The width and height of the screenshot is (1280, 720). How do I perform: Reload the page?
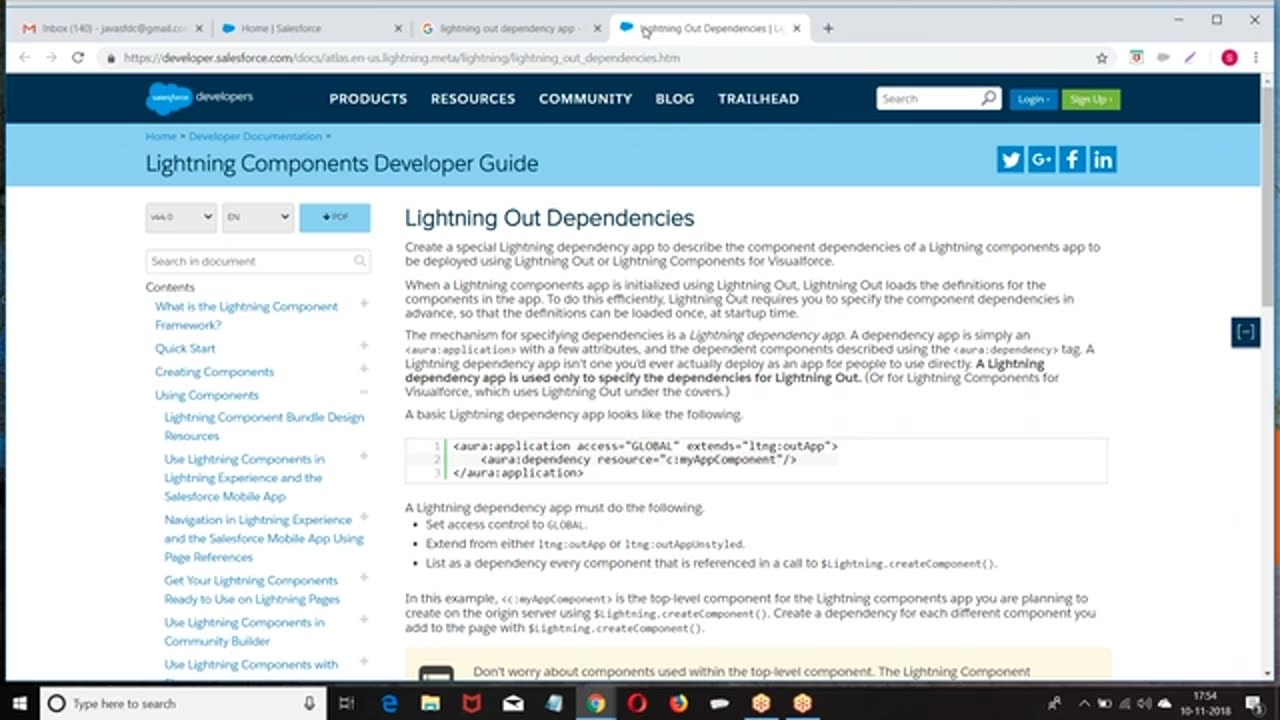coord(78,58)
